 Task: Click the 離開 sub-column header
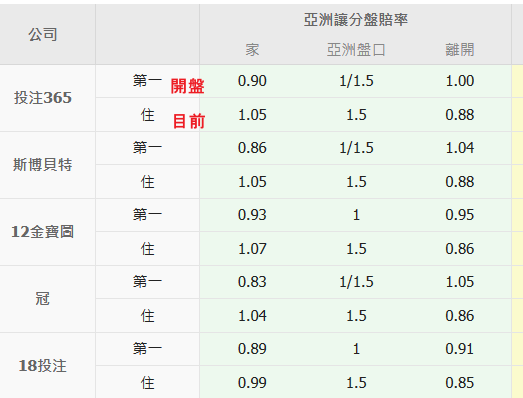(x=460, y=50)
